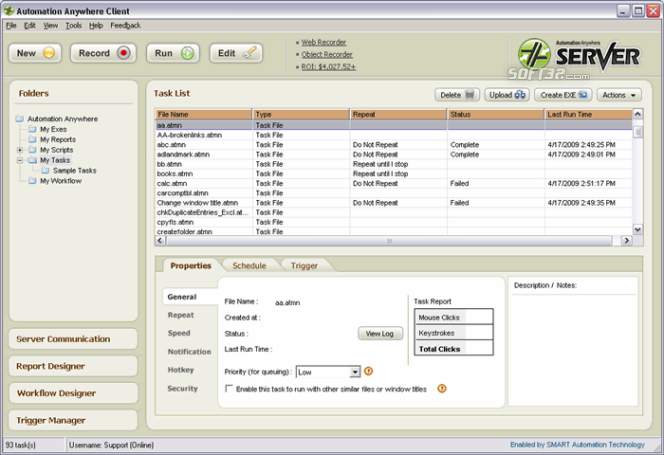Switch to the Trigger tab
The image size is (664, 455).
304,266
